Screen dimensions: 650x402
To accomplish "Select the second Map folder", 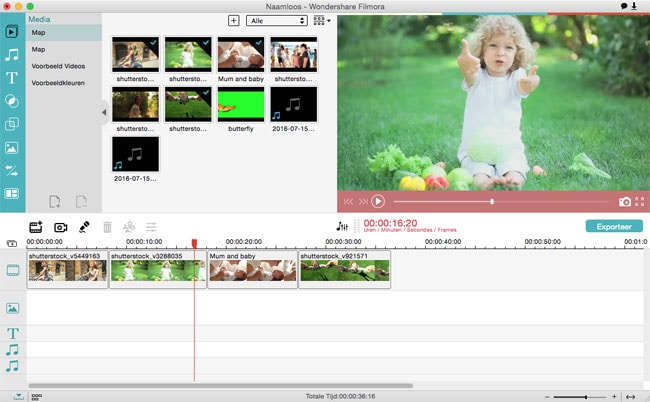I will pos(64,49).
